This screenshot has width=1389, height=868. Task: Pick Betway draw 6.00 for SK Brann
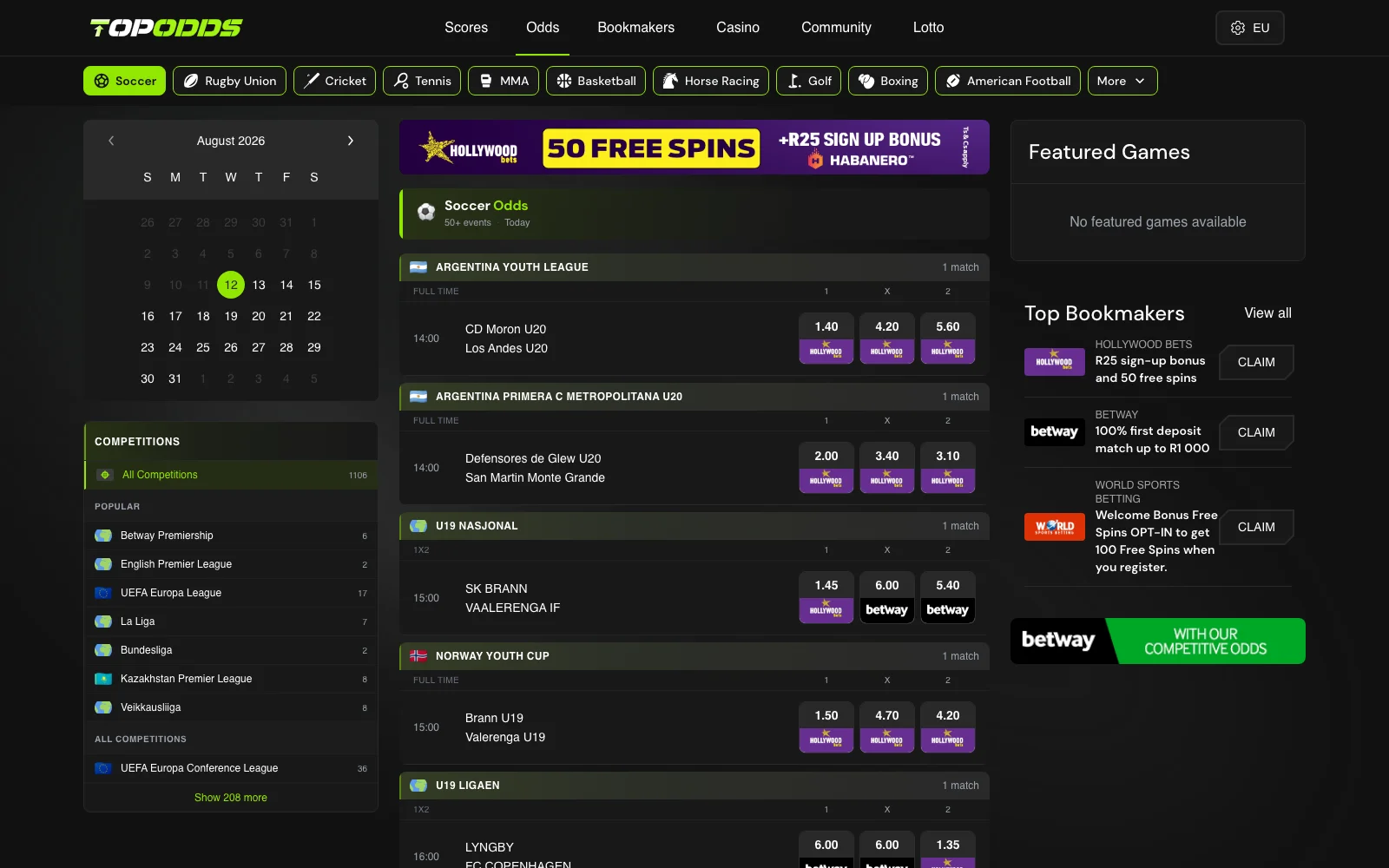click(887, 597)
